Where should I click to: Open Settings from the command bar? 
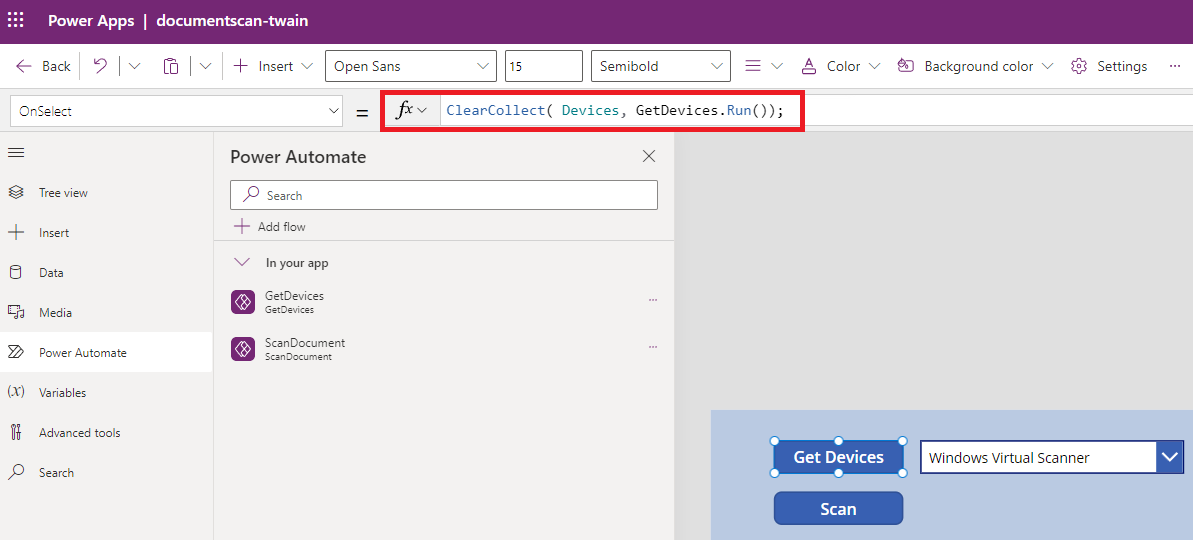pyautogui.click(x=1109, y=66)
